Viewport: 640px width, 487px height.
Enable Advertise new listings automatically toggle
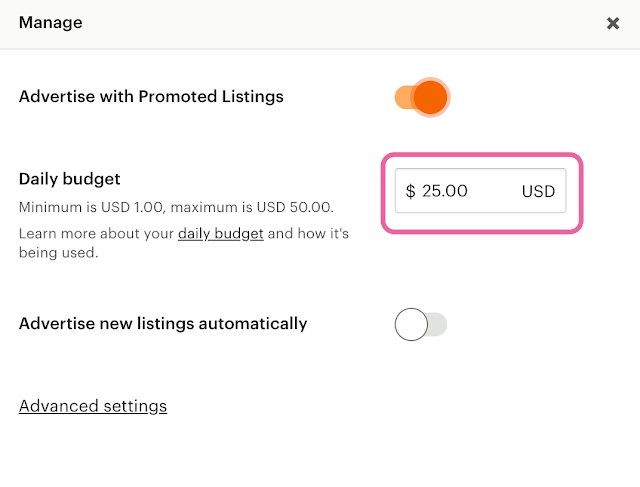[x=421, y=324]
